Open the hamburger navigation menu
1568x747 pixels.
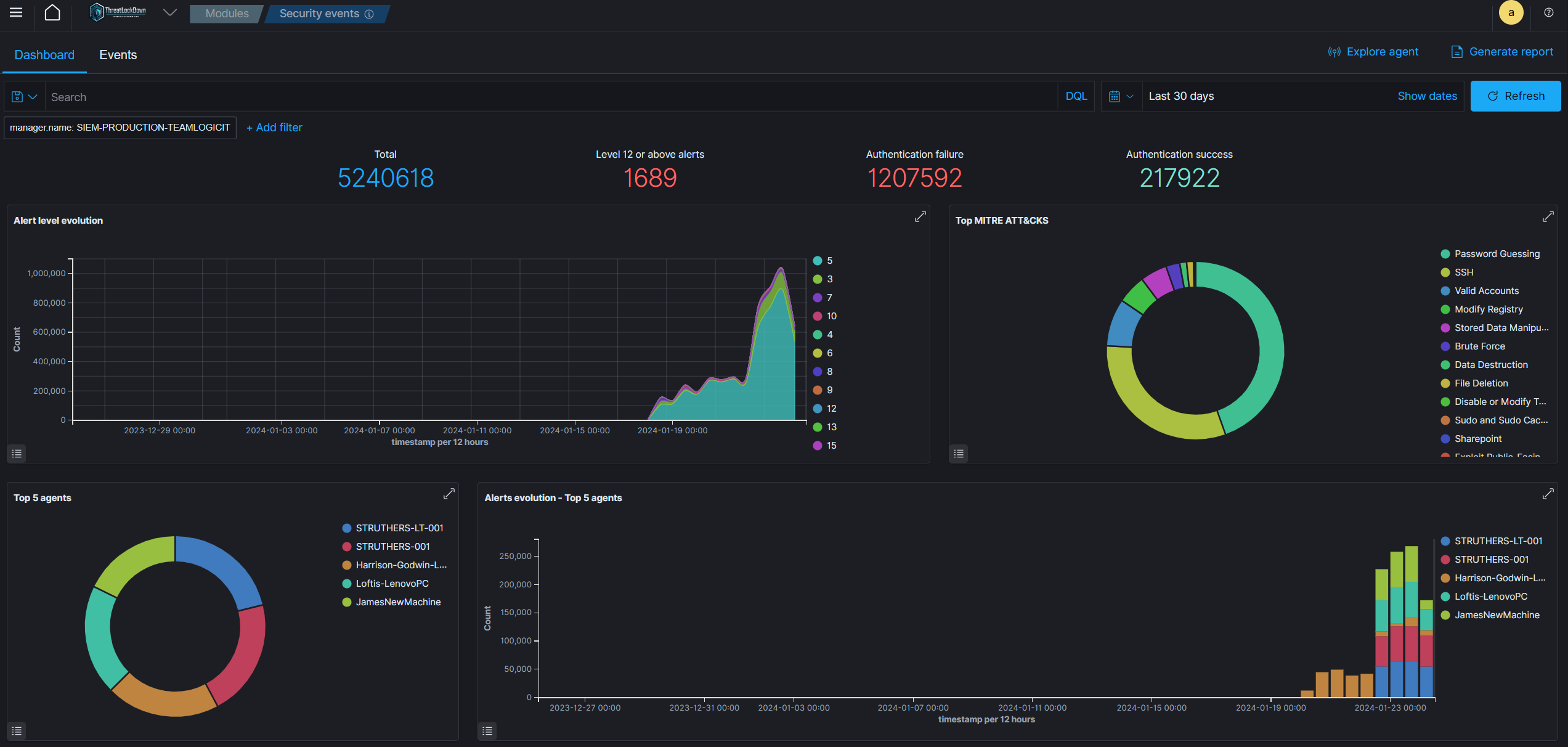coord(16,13)
